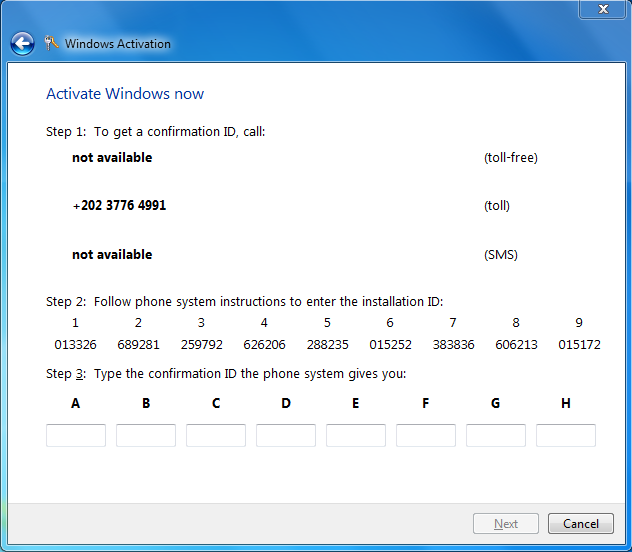Click the (toll-free) label
This screenshot has width=632, height=552.
(511, 158)
